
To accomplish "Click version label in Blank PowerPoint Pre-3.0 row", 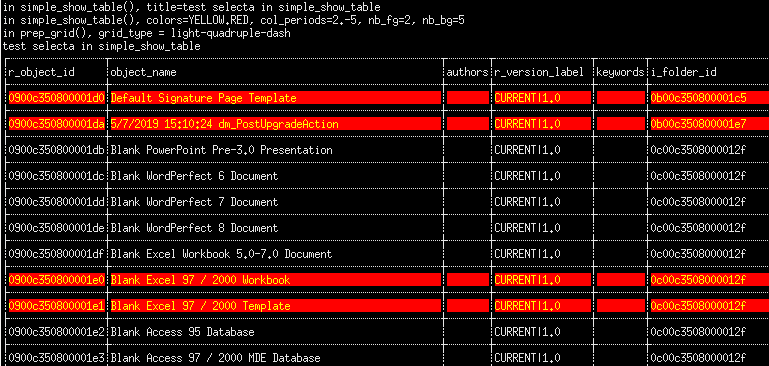I will [x=527, y=150].
